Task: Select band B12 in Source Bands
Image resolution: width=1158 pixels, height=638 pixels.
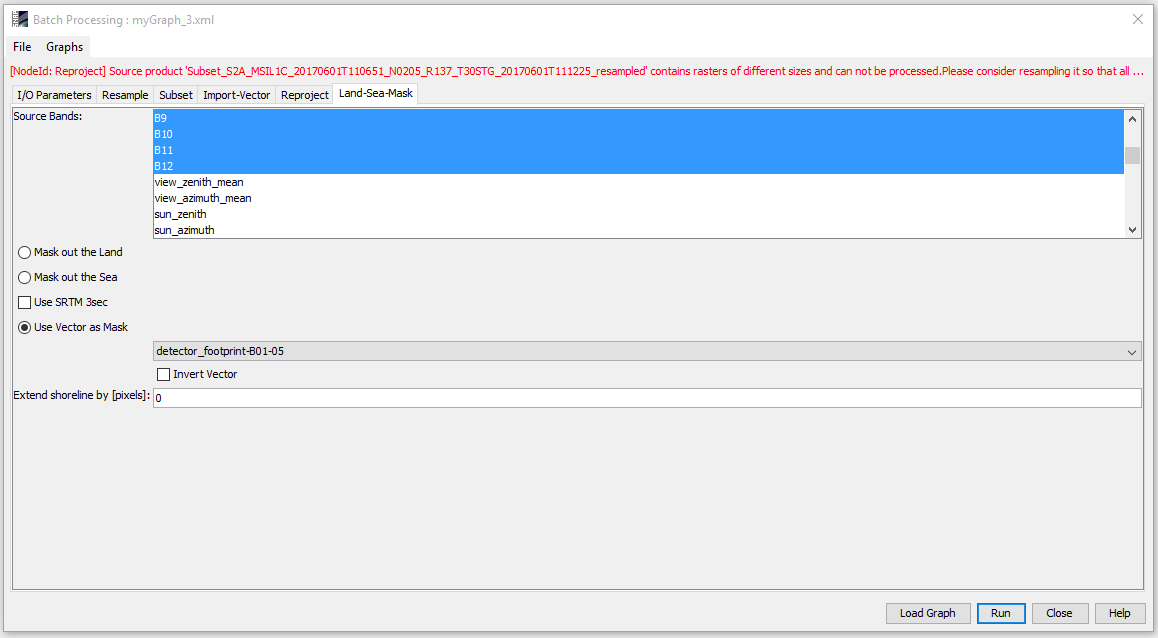Action: pyautogui.click(x=638, y=166)
